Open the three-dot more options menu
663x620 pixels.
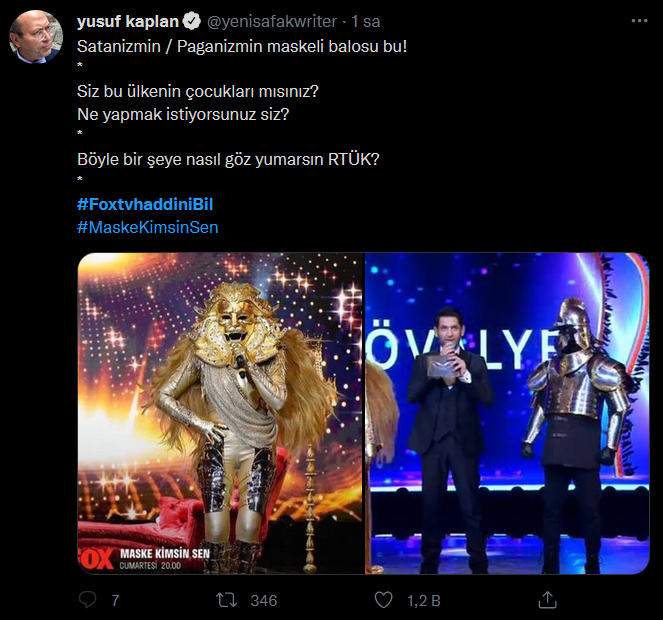(x=638, y=21)
